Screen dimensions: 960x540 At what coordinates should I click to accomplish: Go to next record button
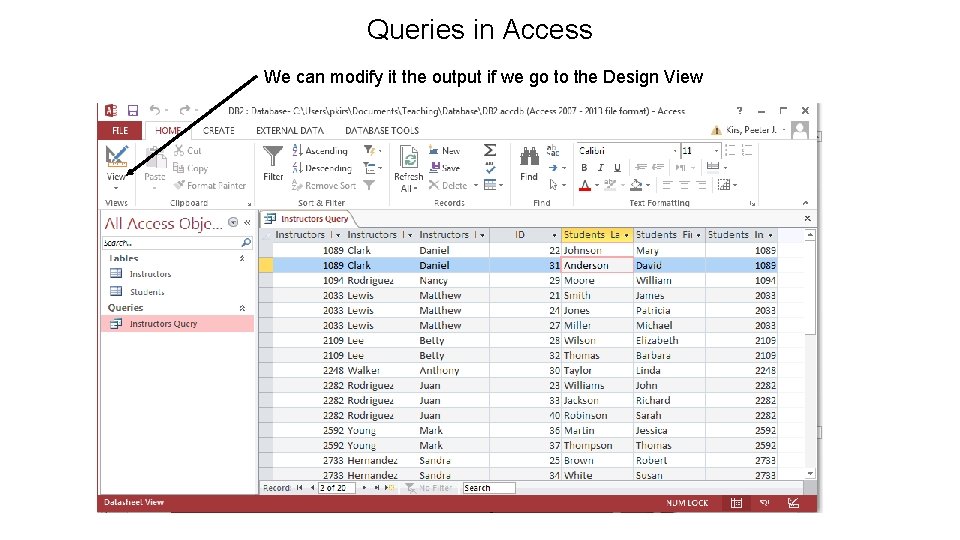coord(364,488)
